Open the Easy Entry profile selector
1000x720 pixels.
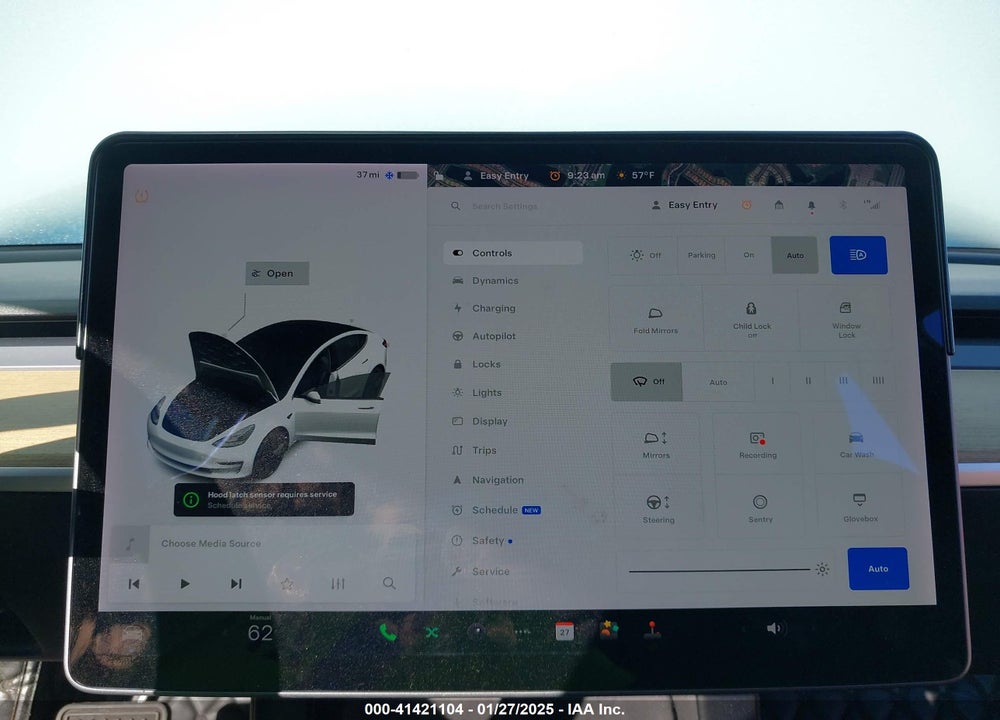(684, 205)
